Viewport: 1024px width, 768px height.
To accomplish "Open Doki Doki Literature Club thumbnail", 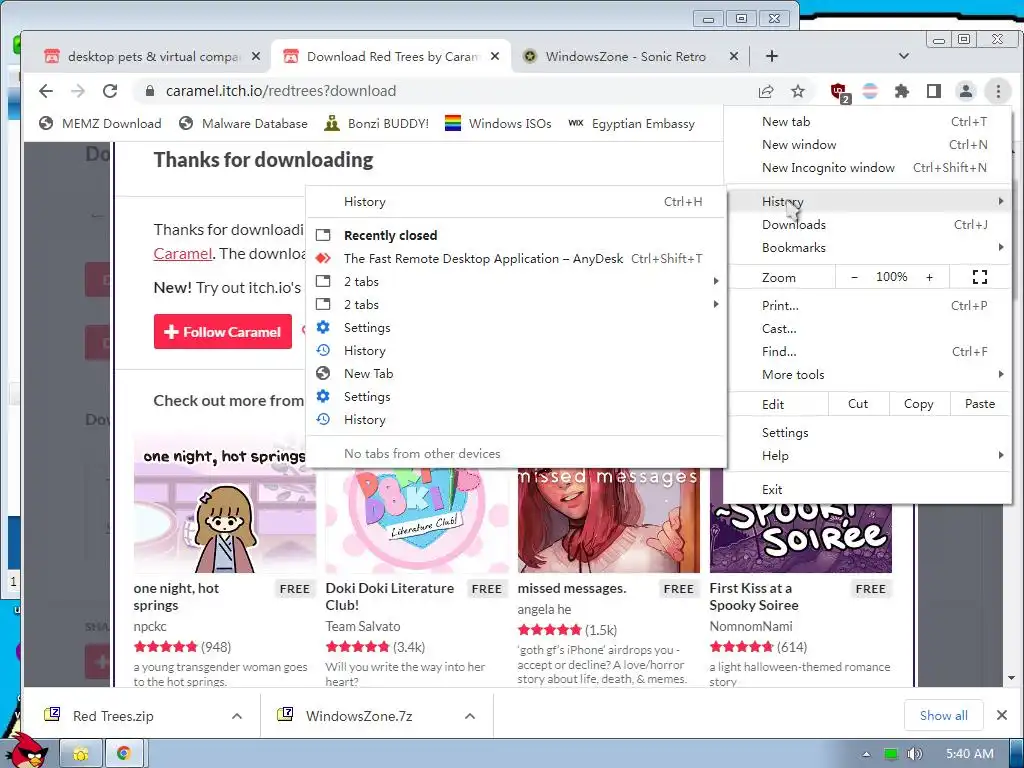I will [417, 520].
